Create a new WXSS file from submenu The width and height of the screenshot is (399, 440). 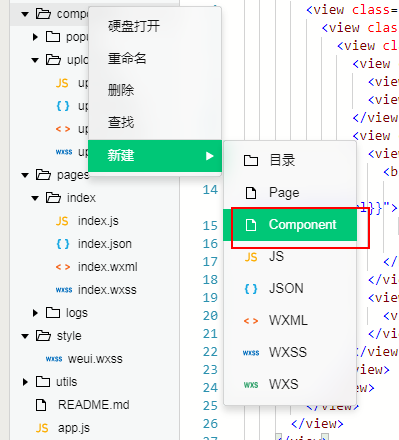pos(290,352)
